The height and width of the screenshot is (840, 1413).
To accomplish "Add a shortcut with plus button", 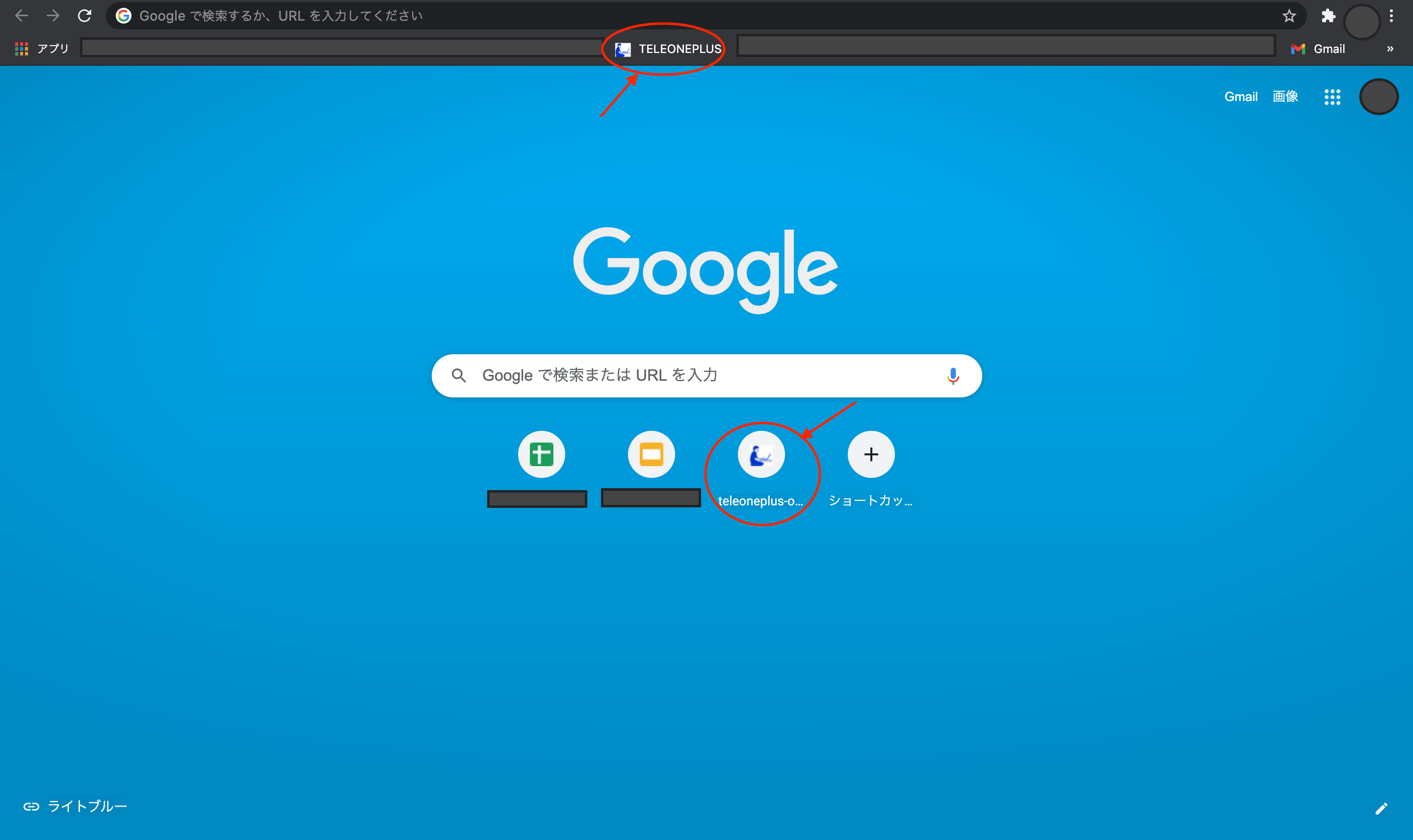I will click(x=871, y=454).
